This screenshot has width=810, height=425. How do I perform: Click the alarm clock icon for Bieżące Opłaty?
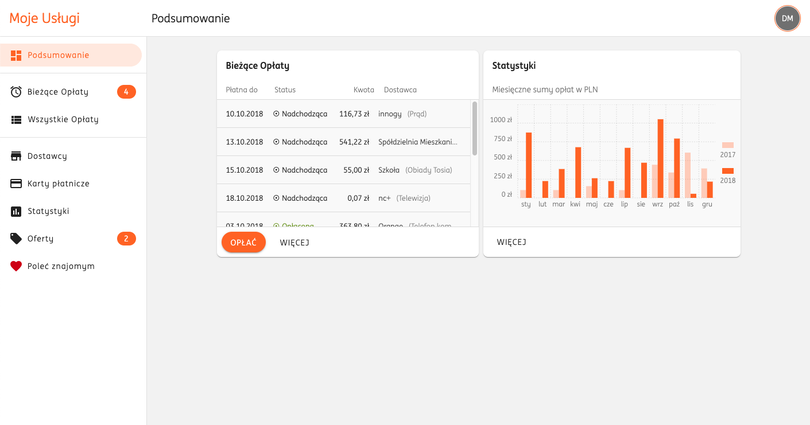pos(16,92)
